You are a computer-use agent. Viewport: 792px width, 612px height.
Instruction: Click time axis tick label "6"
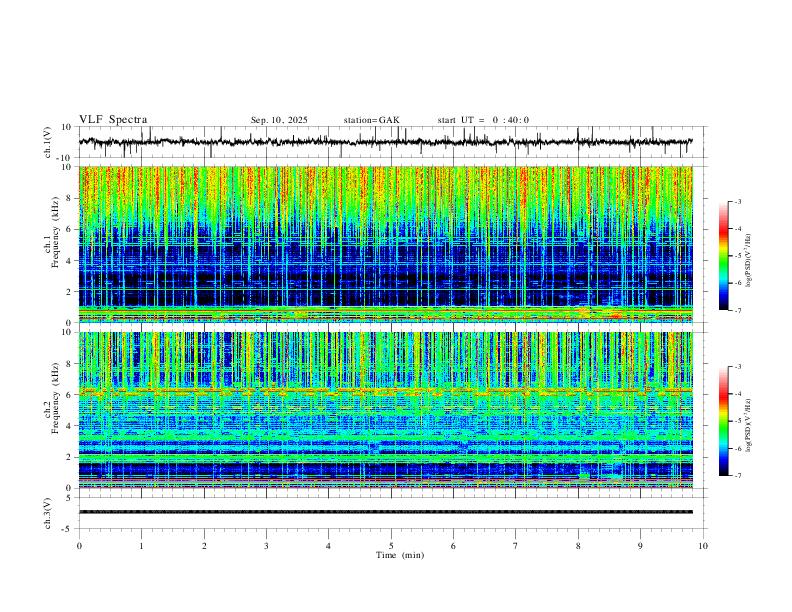[x=454, y=546]
